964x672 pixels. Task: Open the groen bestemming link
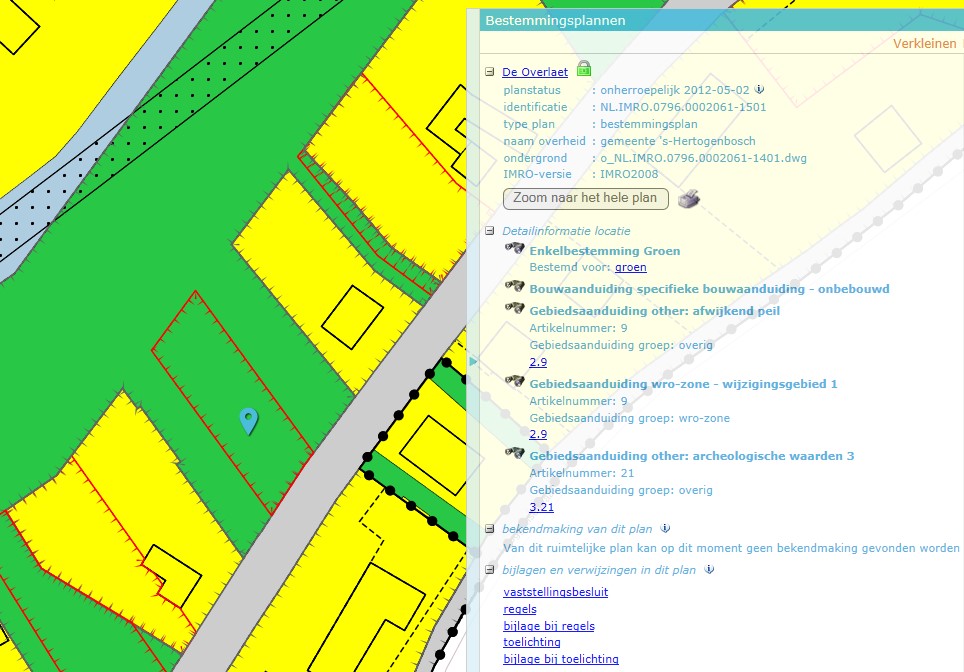(x=630, y=267)
